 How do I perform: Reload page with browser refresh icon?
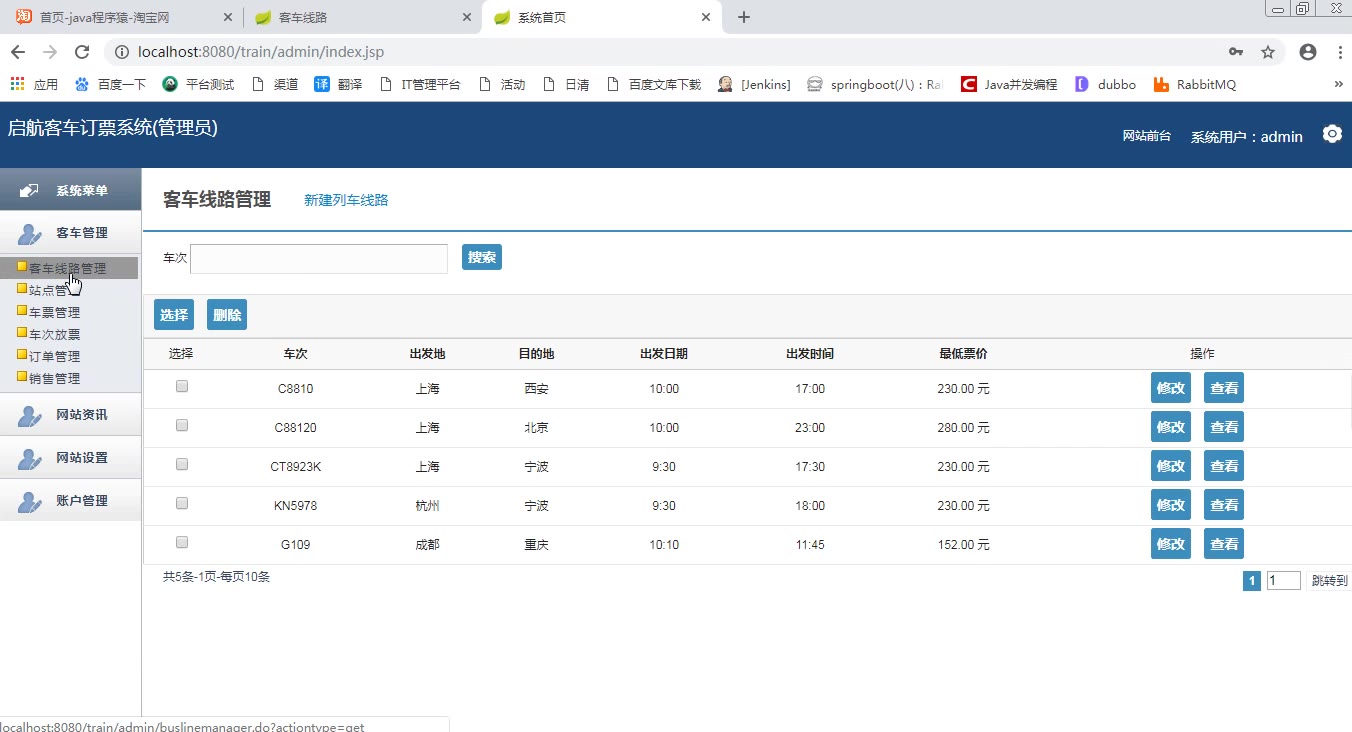(82, 52)
